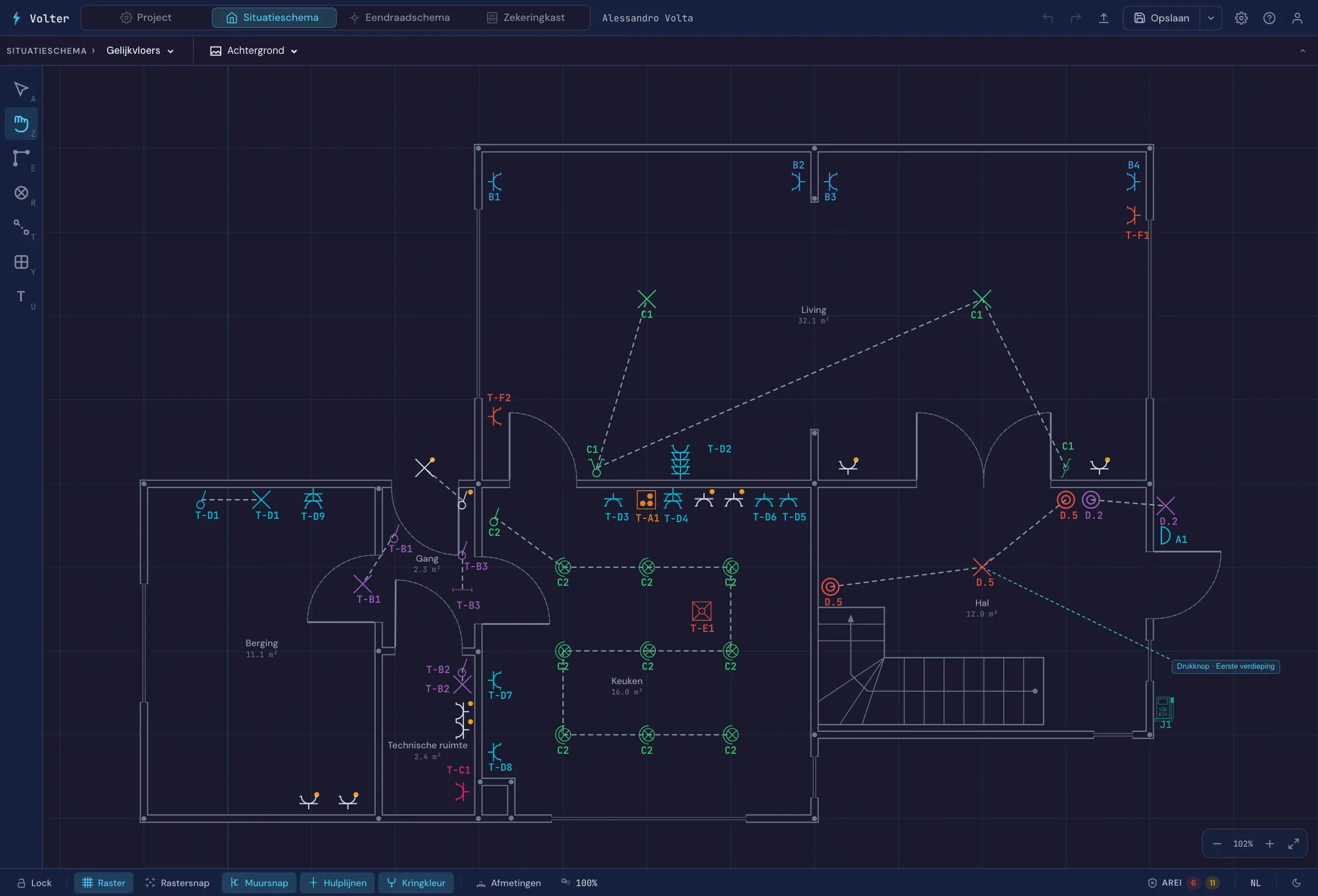Open the Zekeringkast tab
This screenshot has width=1318, height=896.
(526, 18)
